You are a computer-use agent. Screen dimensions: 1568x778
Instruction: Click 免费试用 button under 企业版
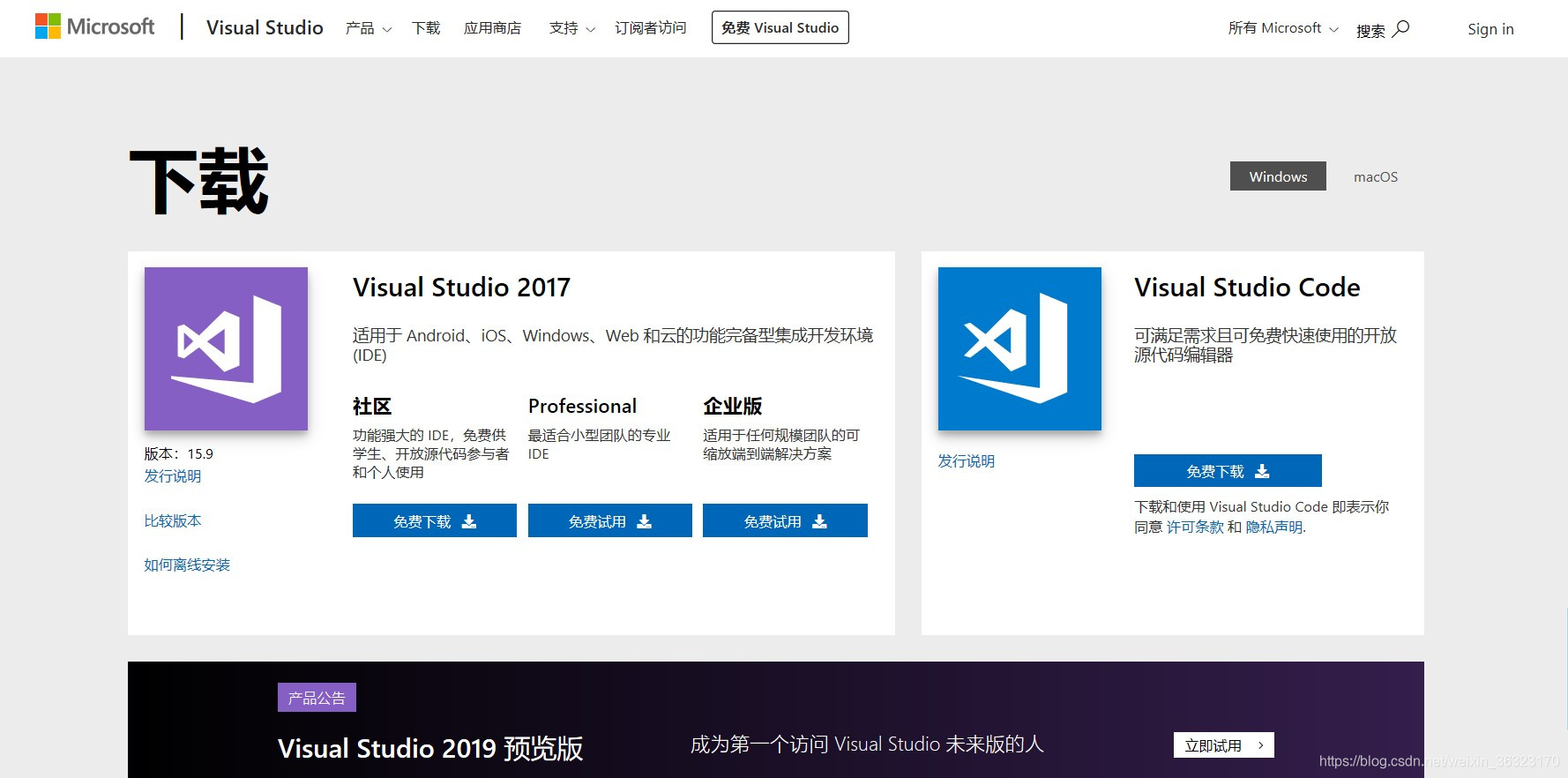pyautogui.click(x=785, y=521)
